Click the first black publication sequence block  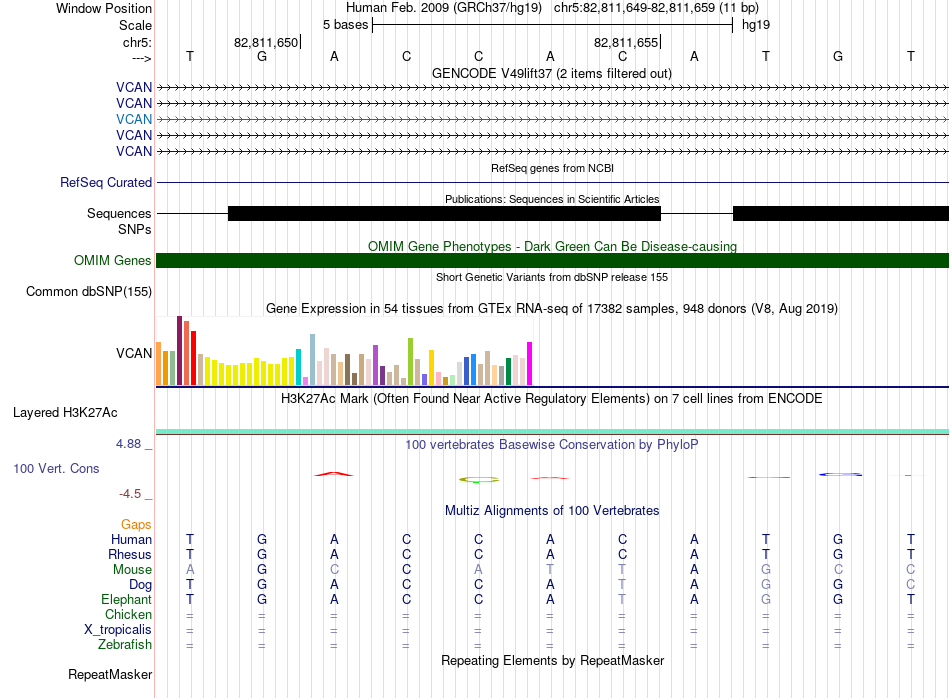[444, 213]
